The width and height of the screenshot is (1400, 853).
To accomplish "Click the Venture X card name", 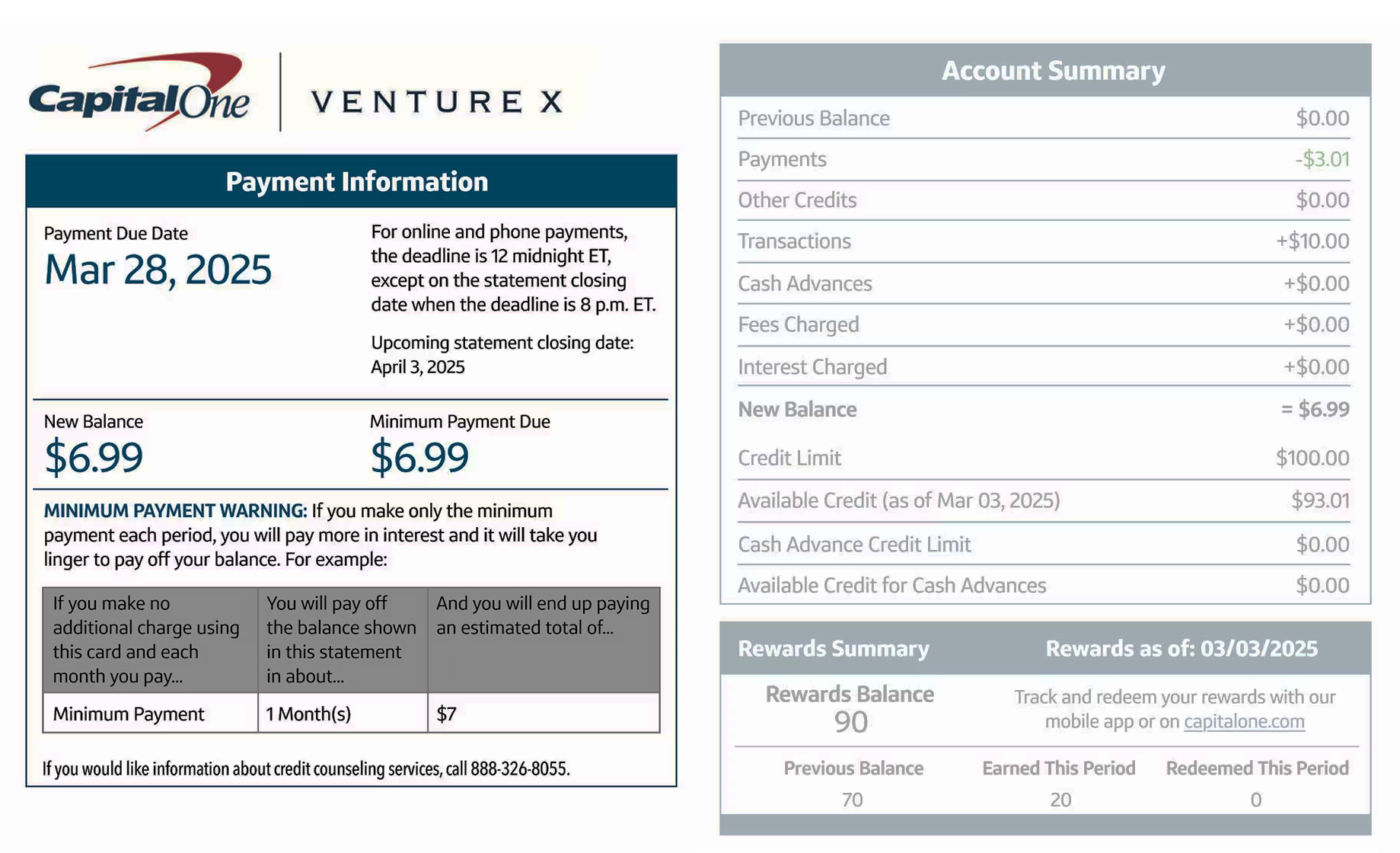I will pos(438,101).
